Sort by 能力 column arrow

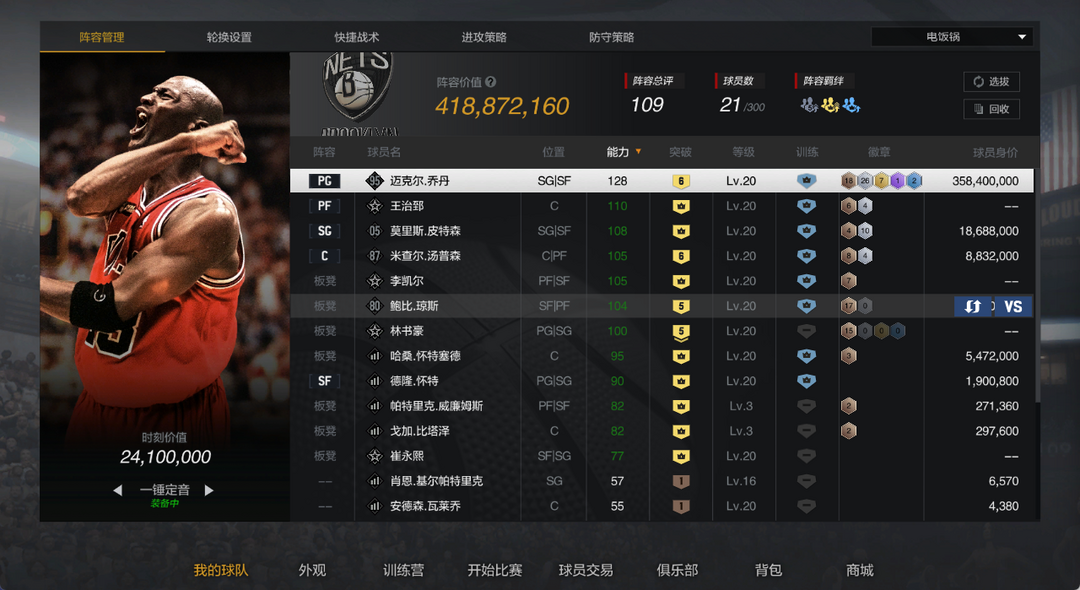(x=638, y=151)
